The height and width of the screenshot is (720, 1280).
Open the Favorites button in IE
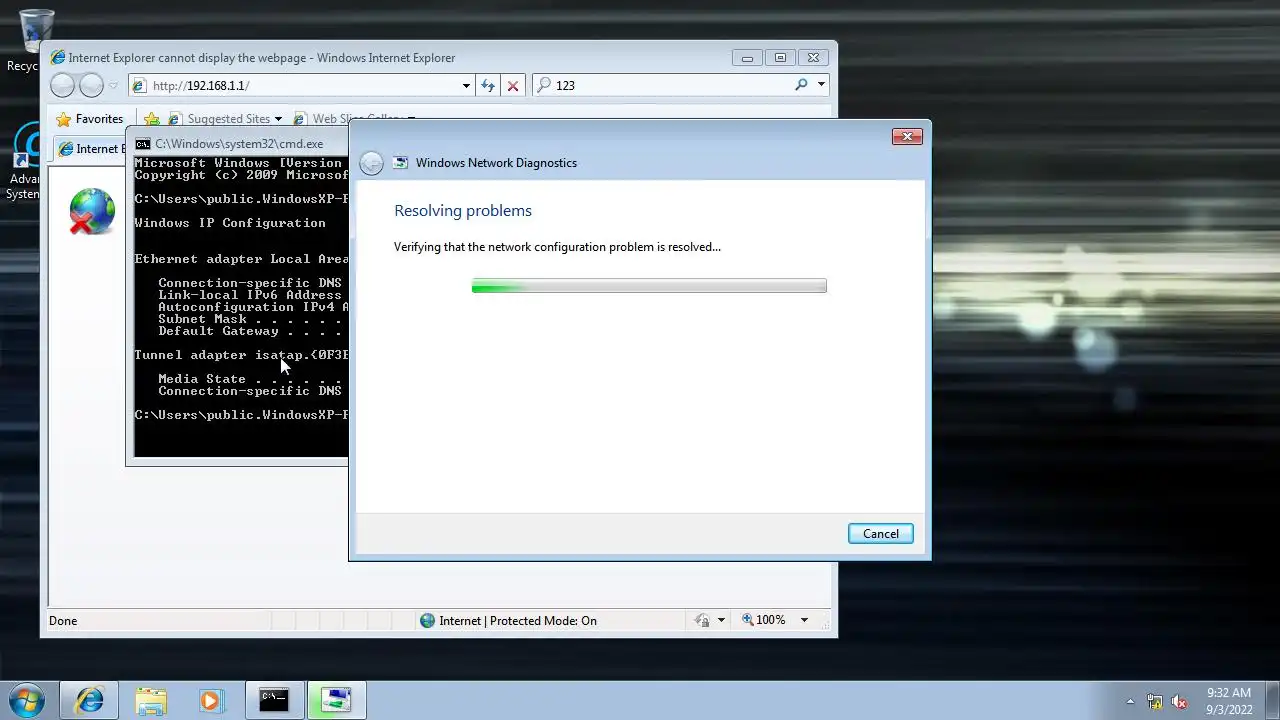[x=90, y=119]
